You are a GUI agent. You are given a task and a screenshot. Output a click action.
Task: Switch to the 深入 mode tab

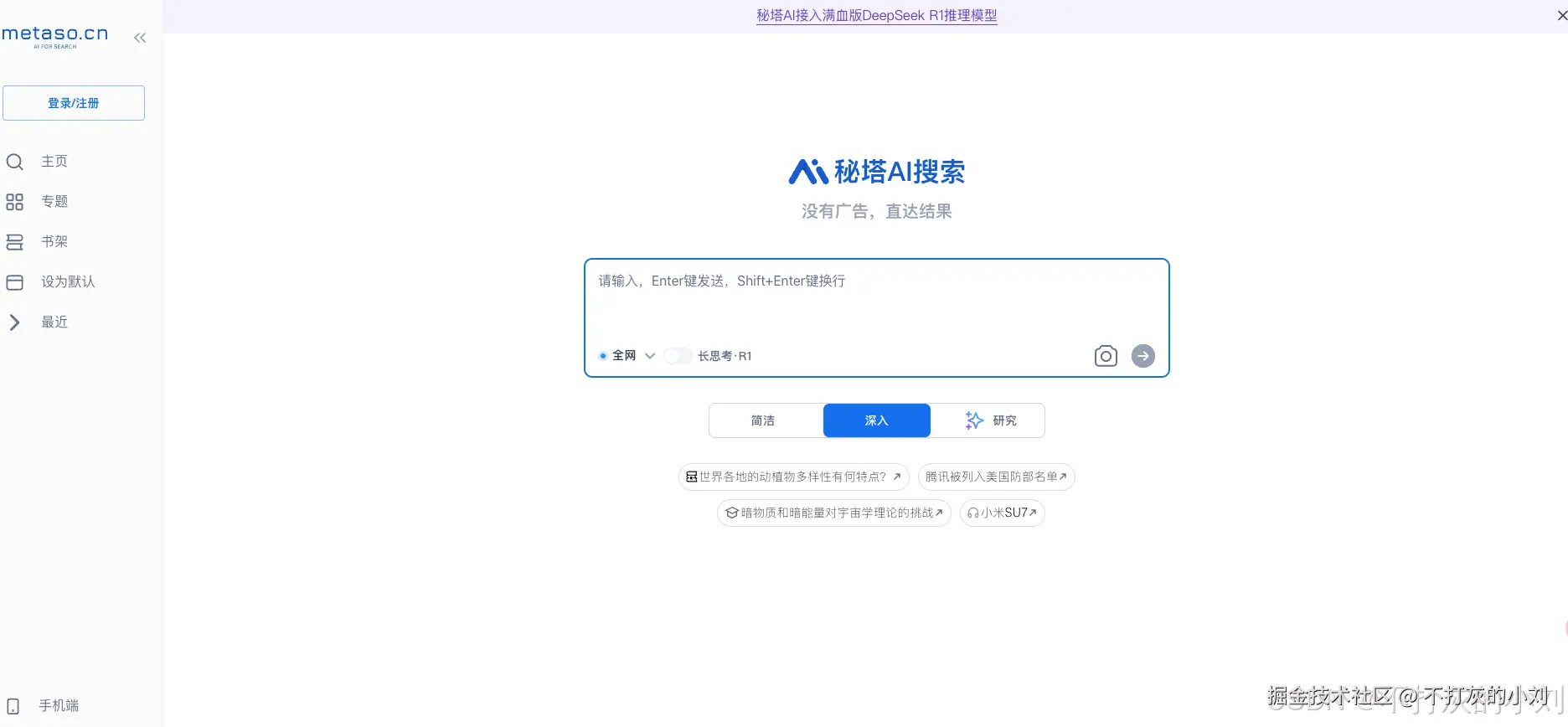tap(877, 420)
